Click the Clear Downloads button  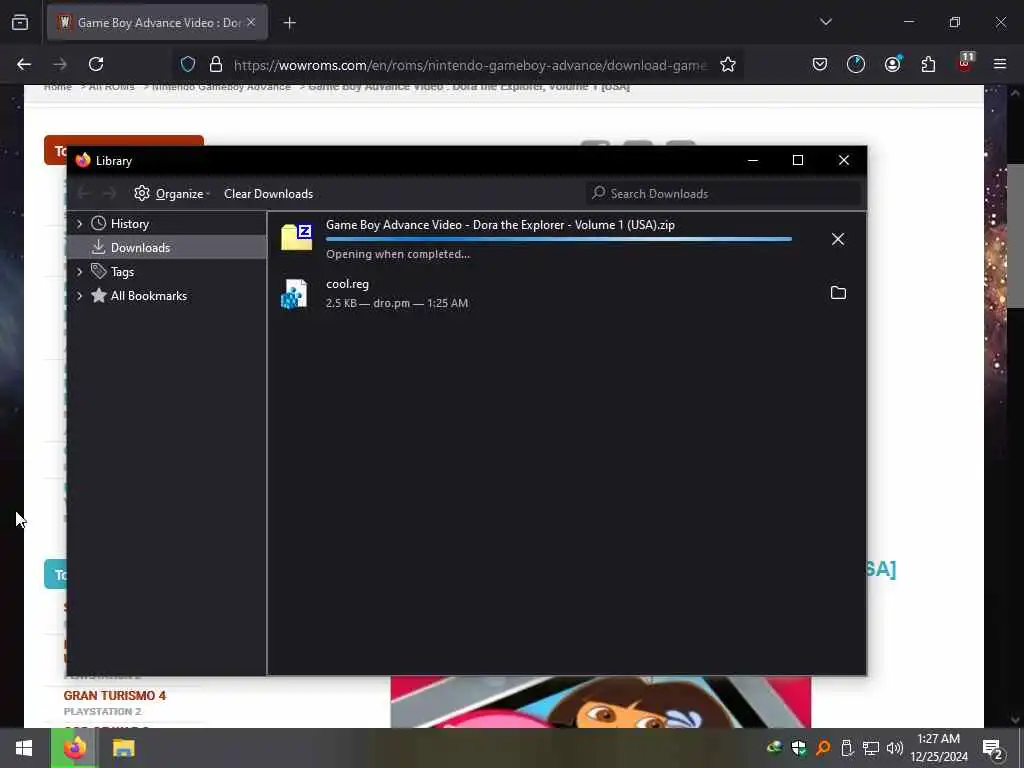pos(268,193)
